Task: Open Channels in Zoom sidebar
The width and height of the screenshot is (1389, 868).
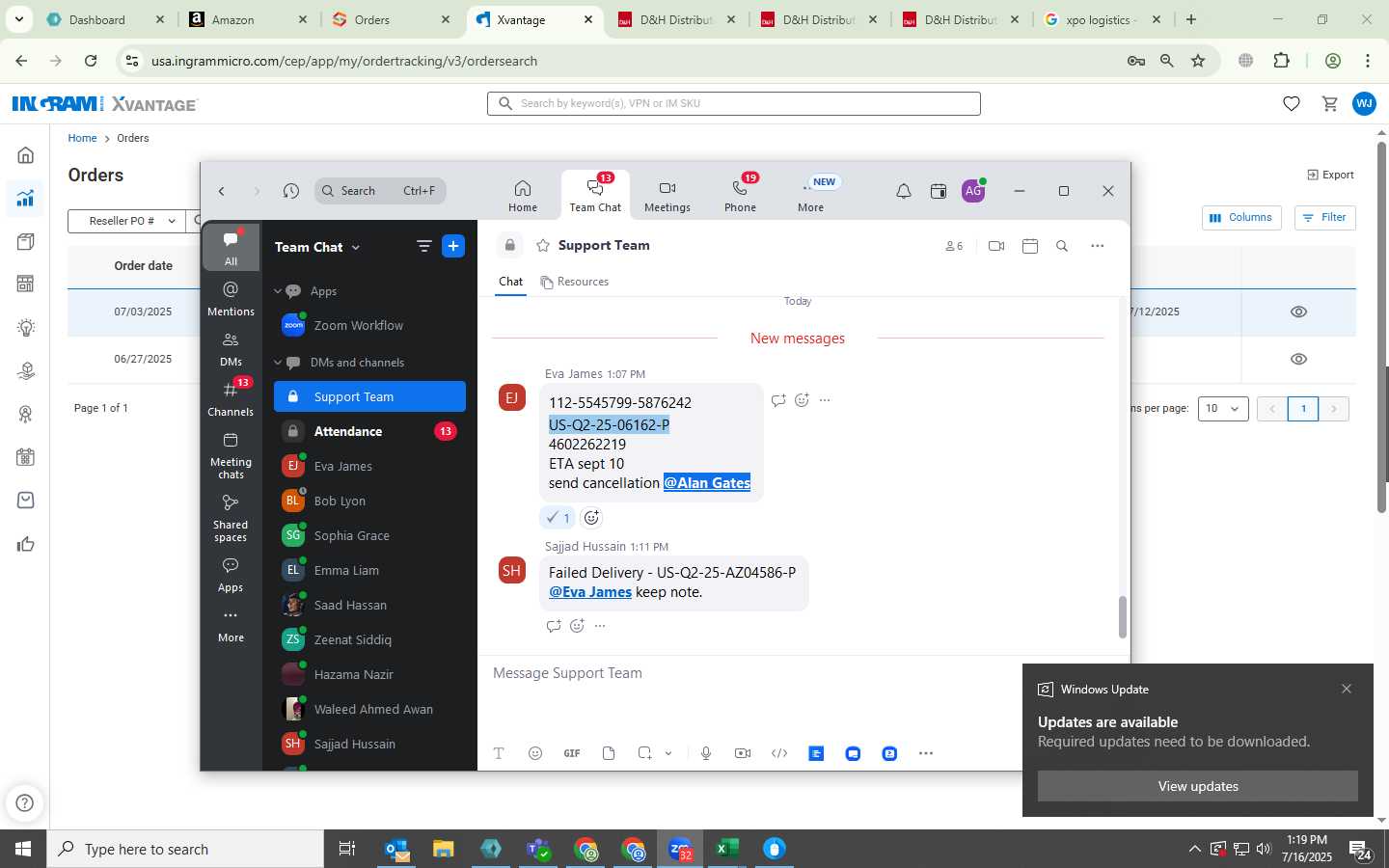Action: click(231, 399)
